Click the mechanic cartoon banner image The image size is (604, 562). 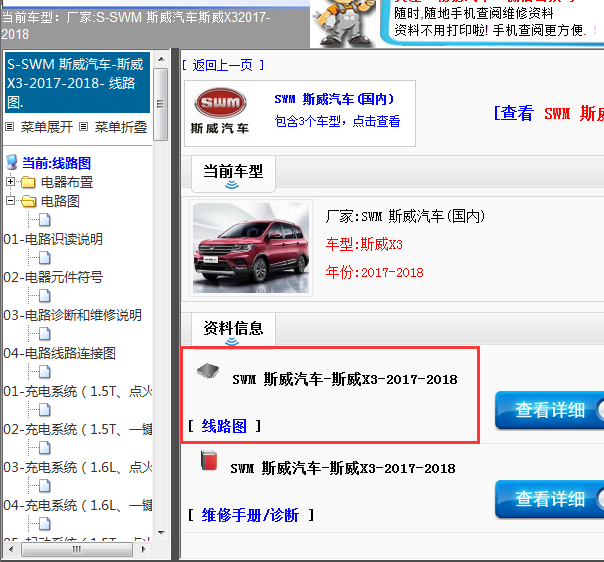(344, 22)
